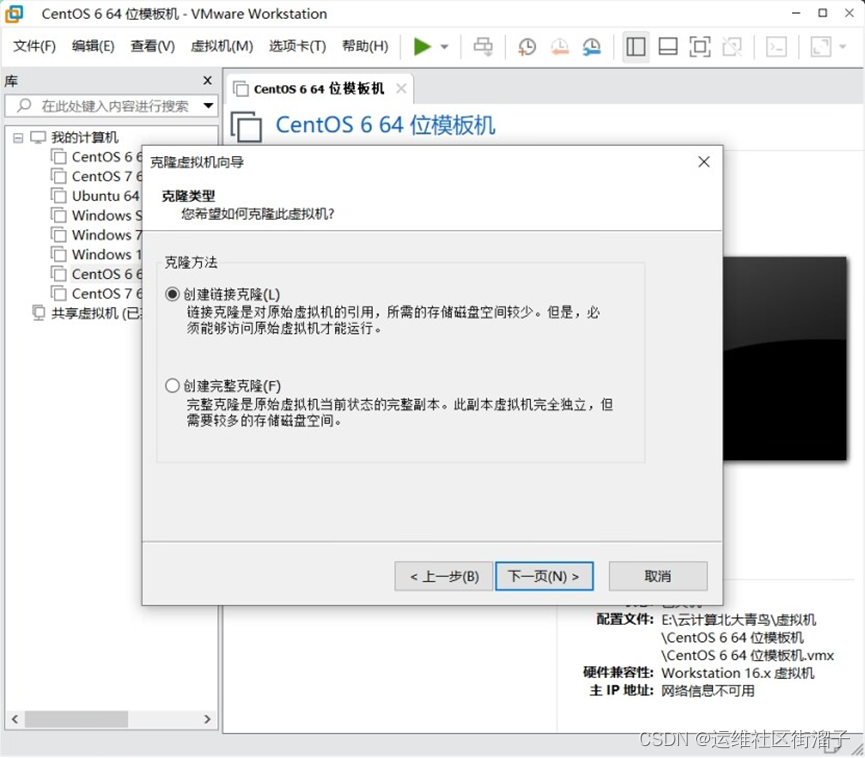This screenshot has height=758, width=865.
Task: Select the highlighted CentOS 6 library entry
Action: (x=97, y=274)
